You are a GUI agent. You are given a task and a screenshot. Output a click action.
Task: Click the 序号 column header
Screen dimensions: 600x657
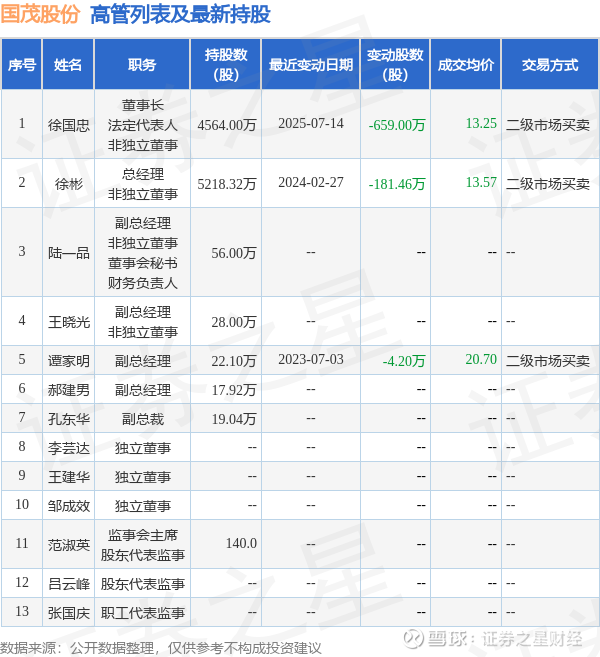point(22,65)
